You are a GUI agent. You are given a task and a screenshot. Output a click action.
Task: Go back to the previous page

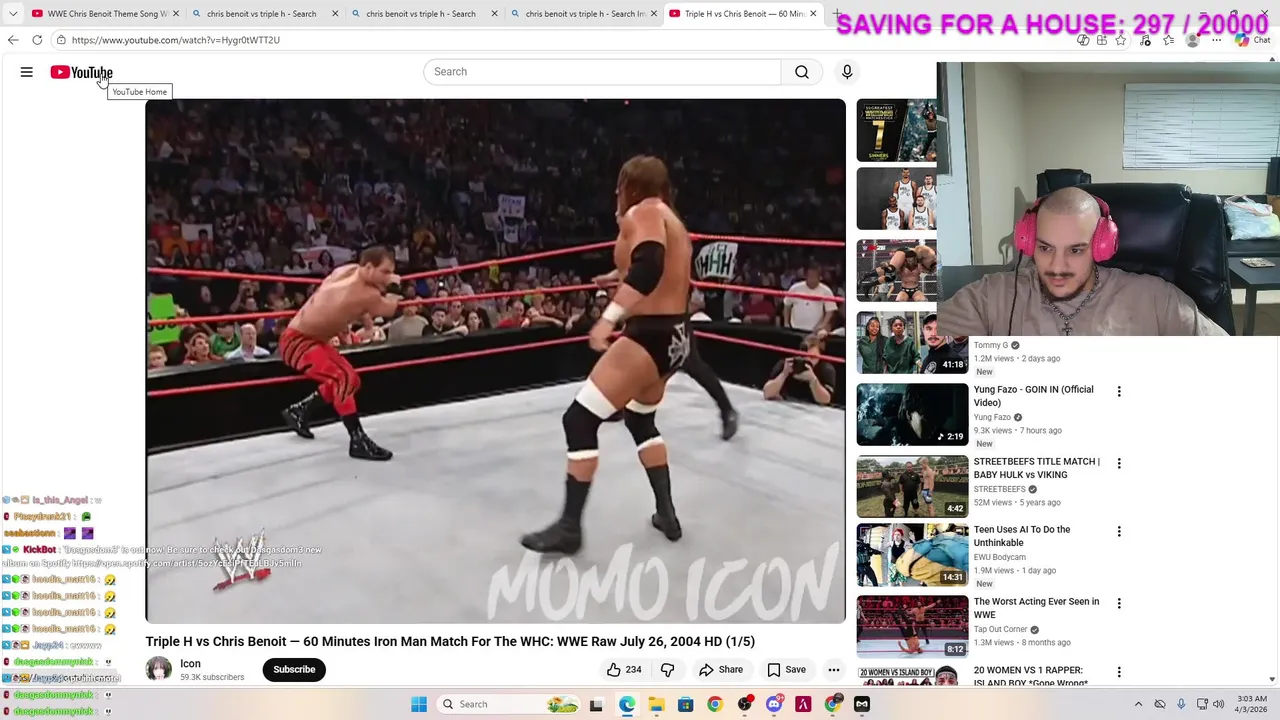pyautogui.click(x=13, y=40)
